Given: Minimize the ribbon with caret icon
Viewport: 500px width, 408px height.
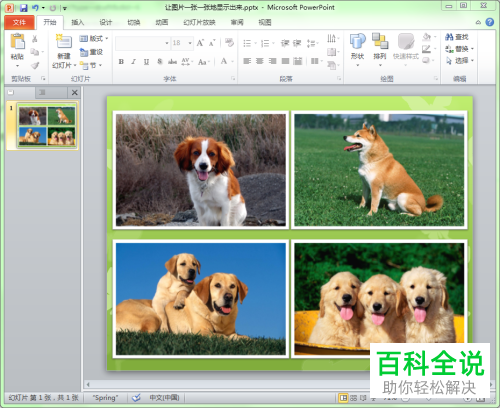Looking at the screenshot, I should (478, 22).
